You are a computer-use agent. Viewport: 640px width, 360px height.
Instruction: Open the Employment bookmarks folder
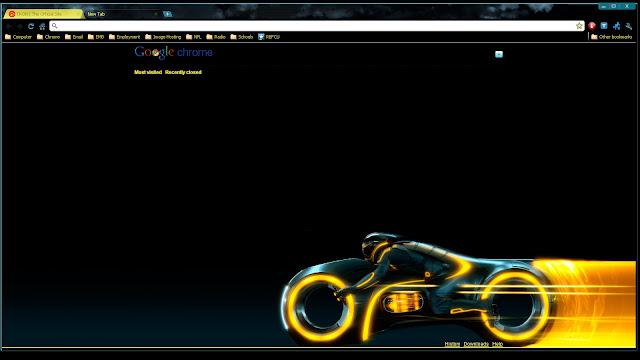tap(124, 37)
